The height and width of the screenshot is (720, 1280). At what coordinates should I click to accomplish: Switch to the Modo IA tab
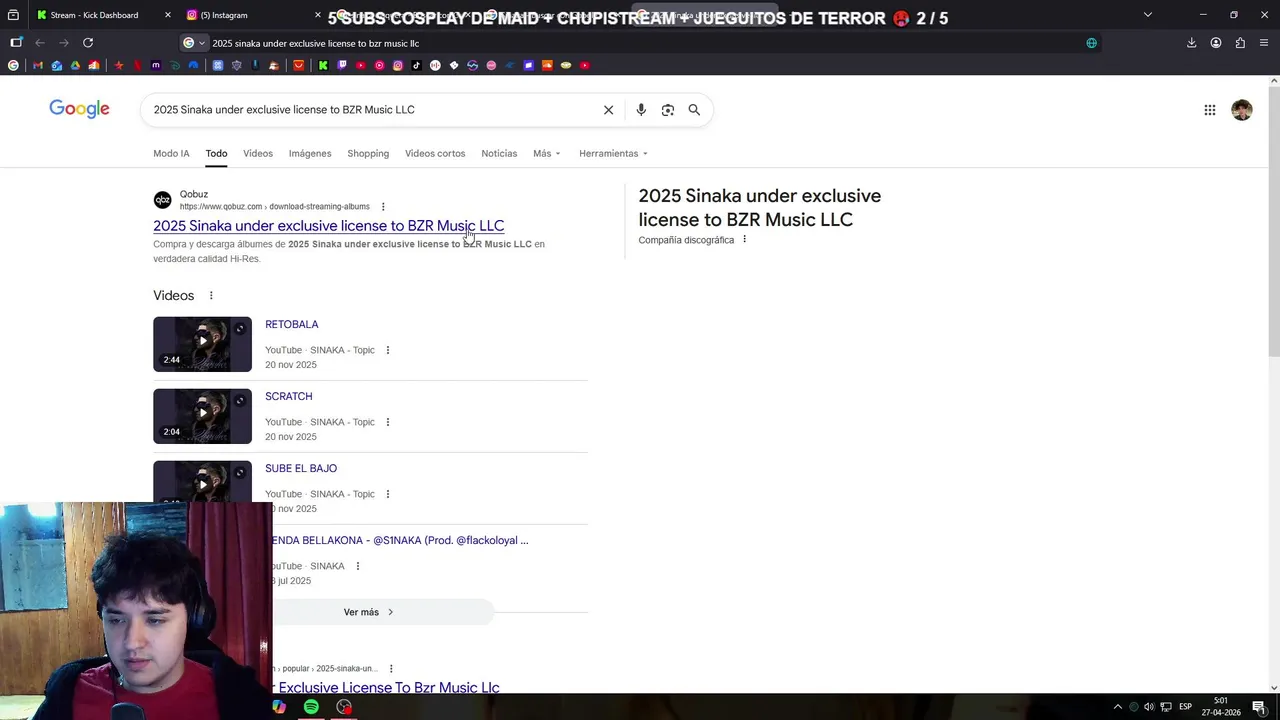pyautogui.click(x=171, y=153)
